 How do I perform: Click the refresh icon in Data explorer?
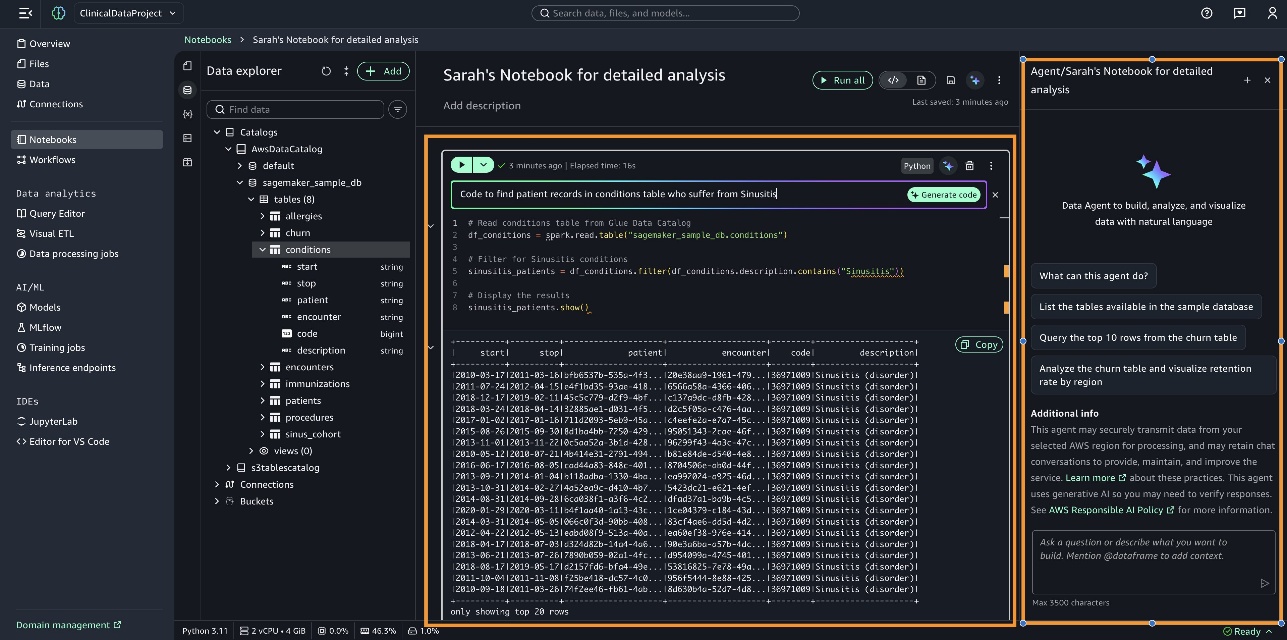click(326, 71)
